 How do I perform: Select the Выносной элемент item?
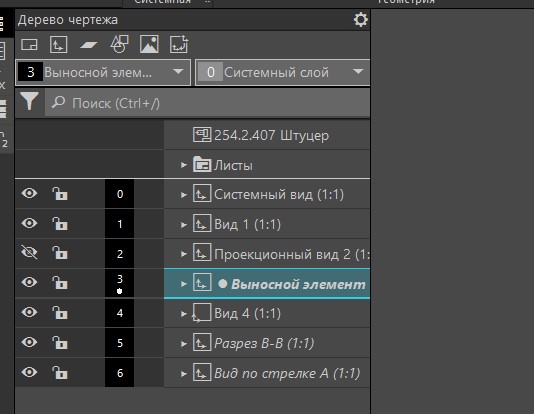[298, 284]
